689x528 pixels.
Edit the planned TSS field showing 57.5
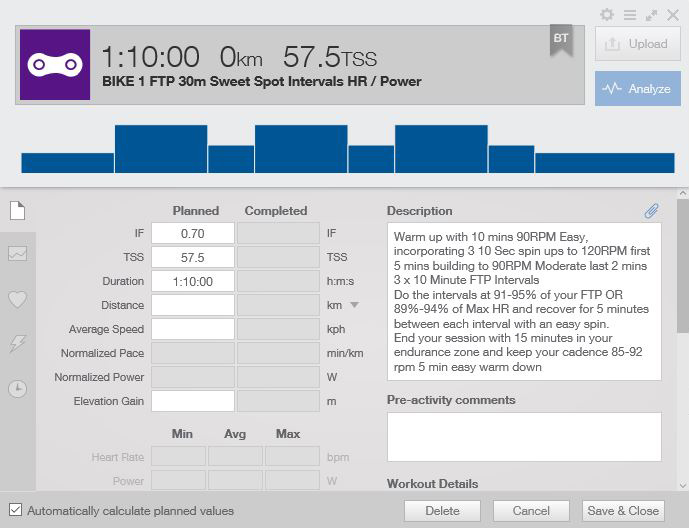point(193,257)
